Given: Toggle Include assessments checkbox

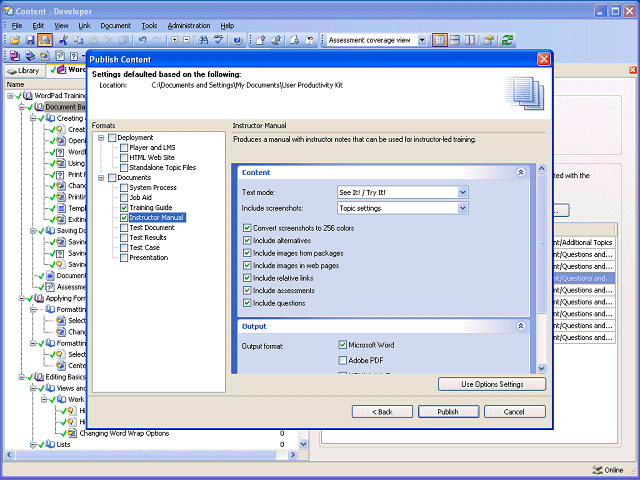Looking at the screenshot, I should point(247,291).
